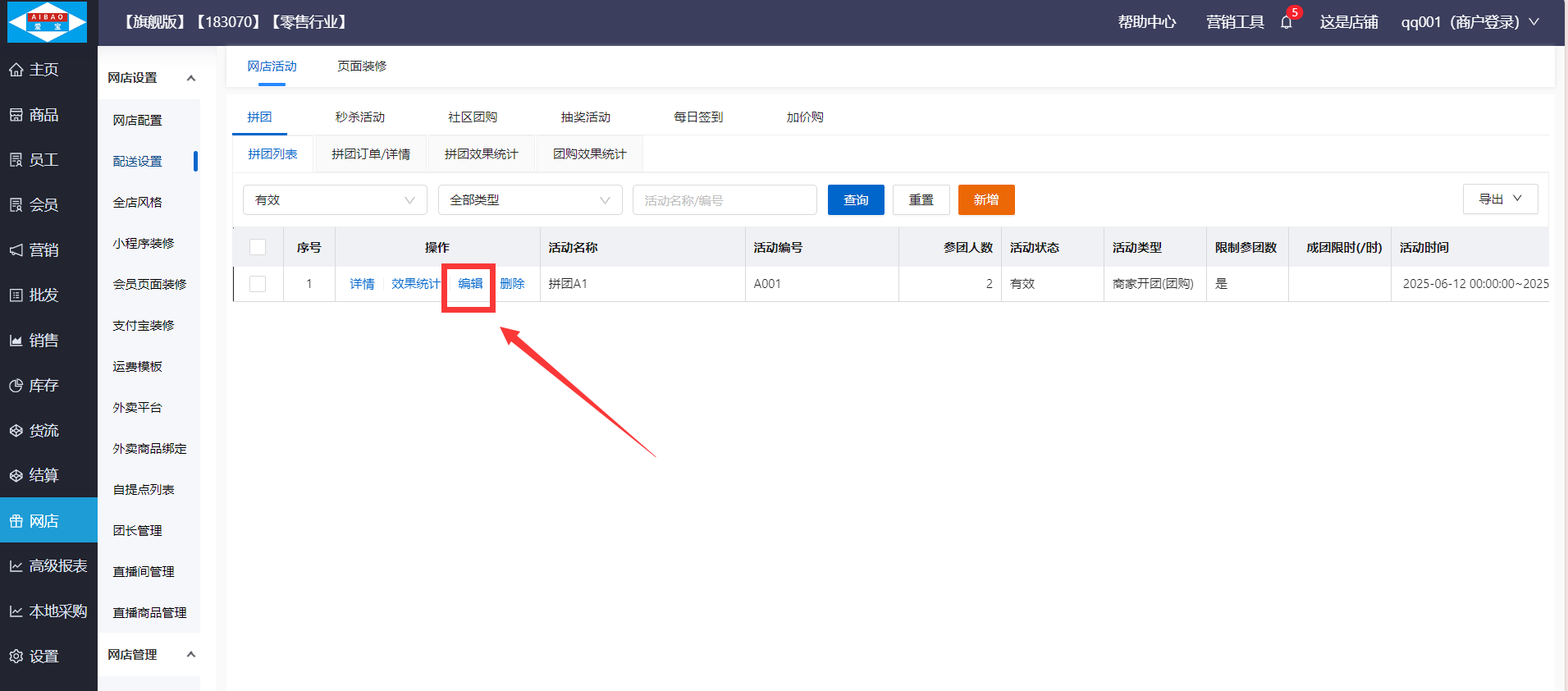This screenshot has height=691, width=1568.
Task: Switch to the 秒杀活动 tab
Action: click(359, 117)
